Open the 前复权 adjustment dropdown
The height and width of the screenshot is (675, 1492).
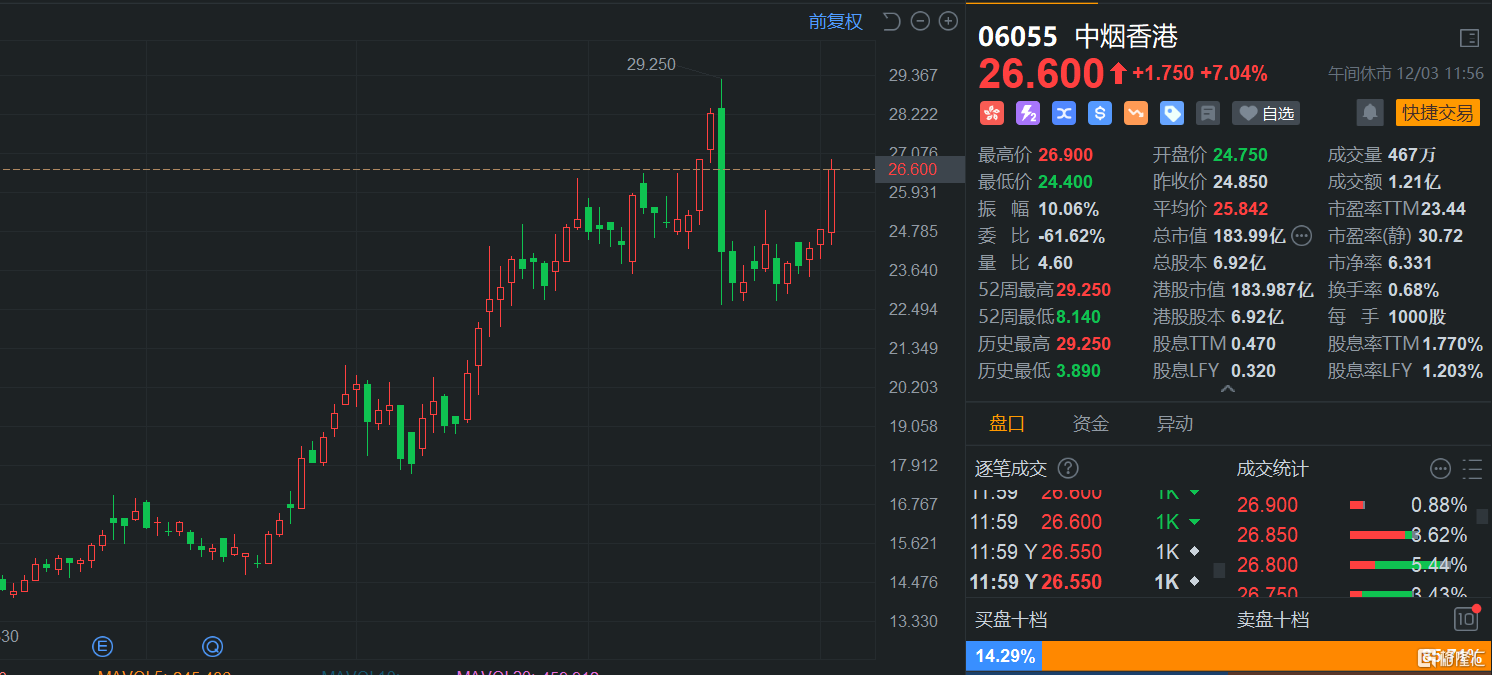[836, 21]
